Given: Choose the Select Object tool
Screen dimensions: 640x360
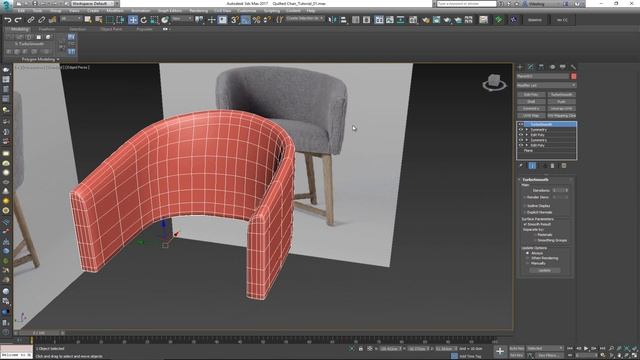Looking at the screenshot, I should point(88,20).
